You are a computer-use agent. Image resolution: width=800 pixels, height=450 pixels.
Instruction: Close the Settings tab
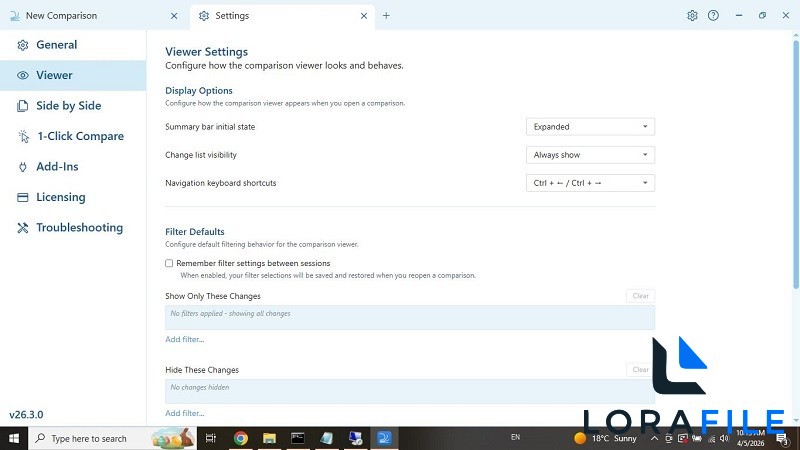(x=364, y=16)
